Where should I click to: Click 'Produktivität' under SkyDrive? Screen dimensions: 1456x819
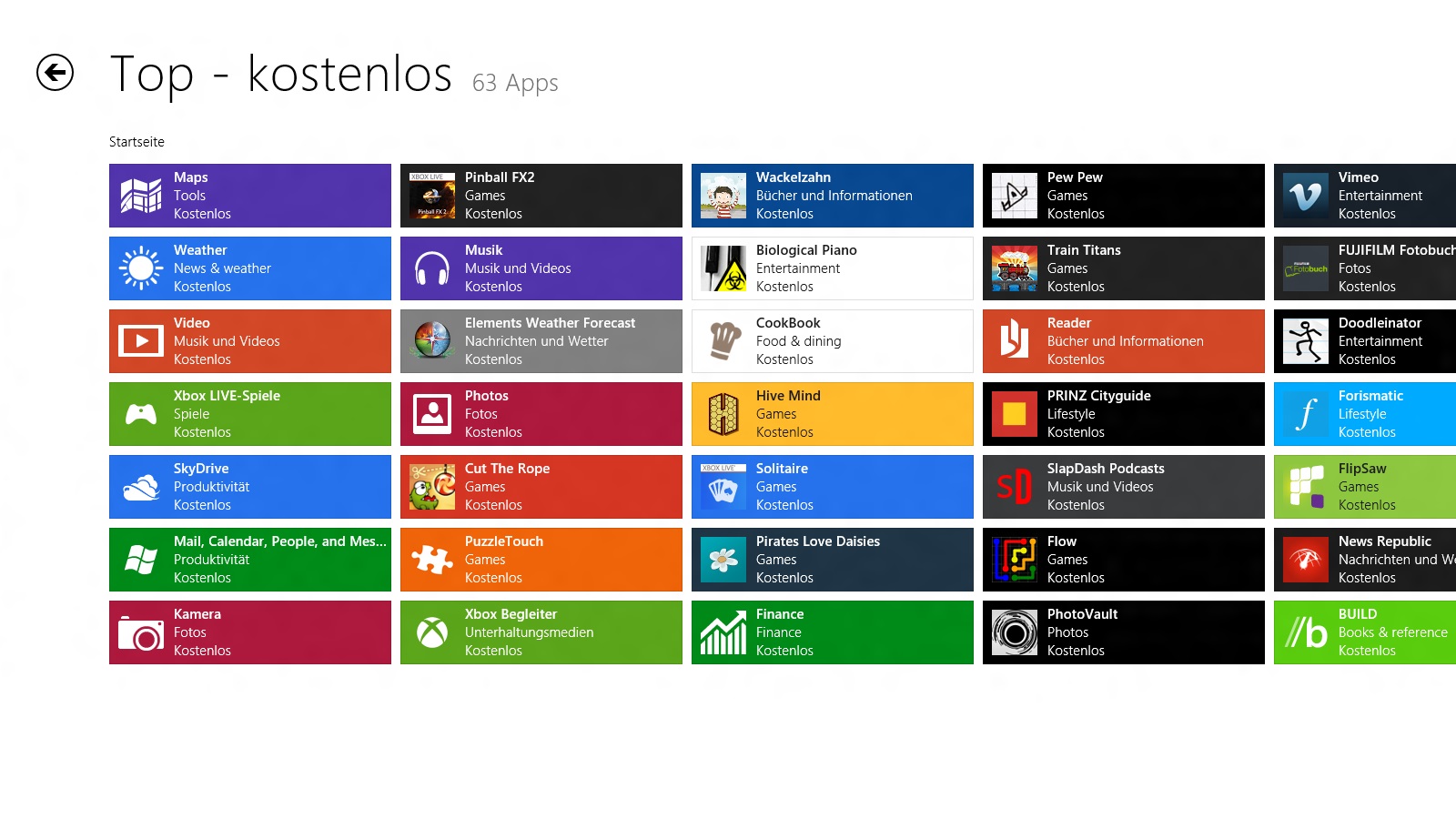click(211, 487)
